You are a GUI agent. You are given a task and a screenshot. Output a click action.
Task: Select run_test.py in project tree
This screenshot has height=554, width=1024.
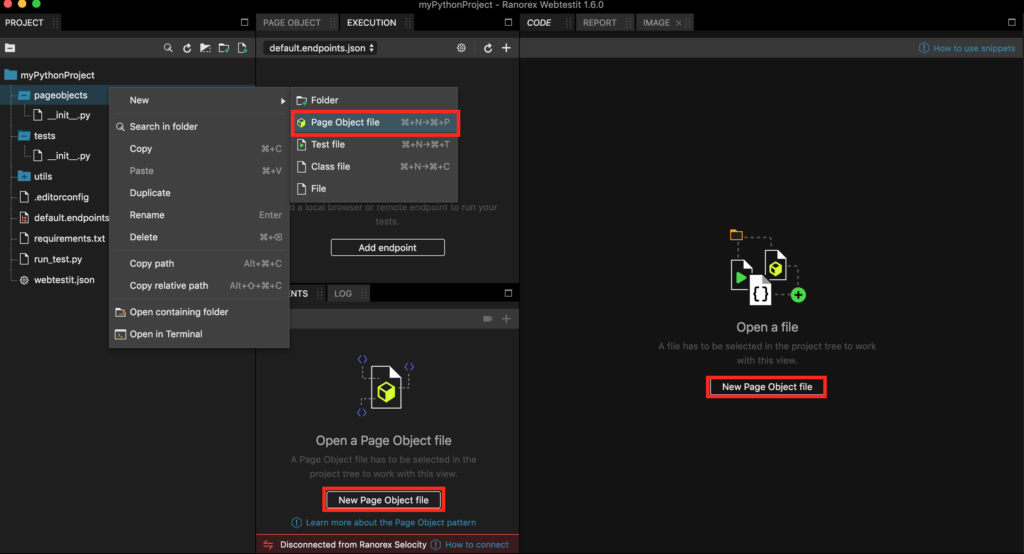58,259
